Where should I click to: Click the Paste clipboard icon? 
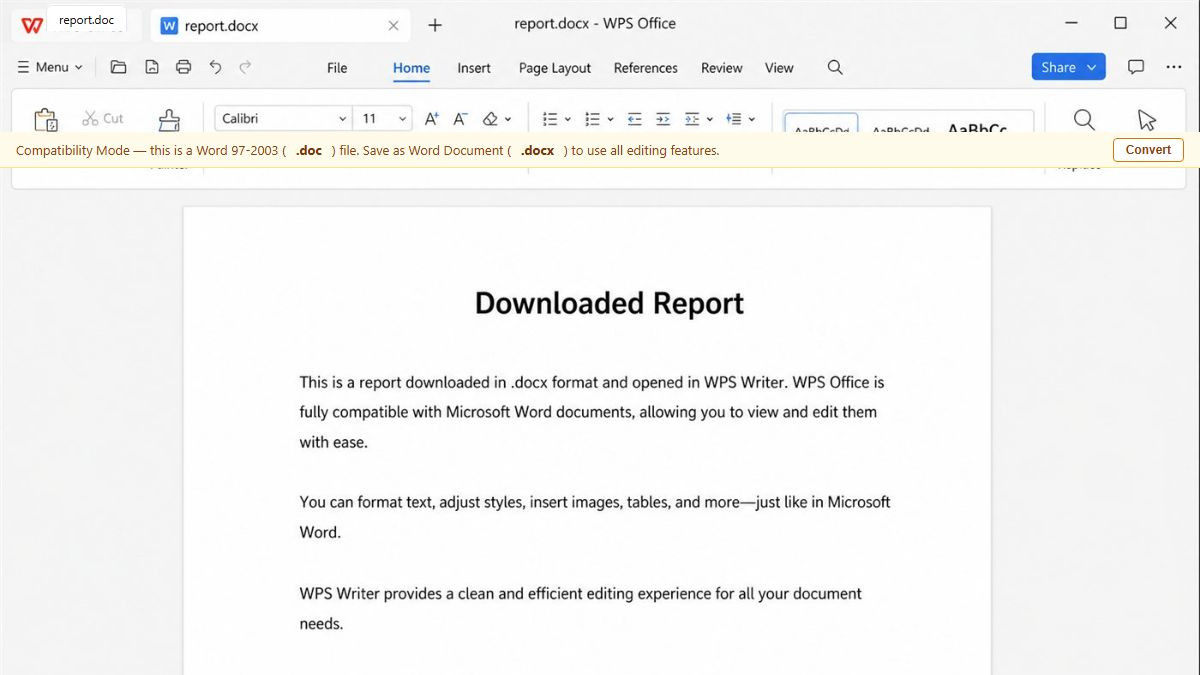[46, 119]
